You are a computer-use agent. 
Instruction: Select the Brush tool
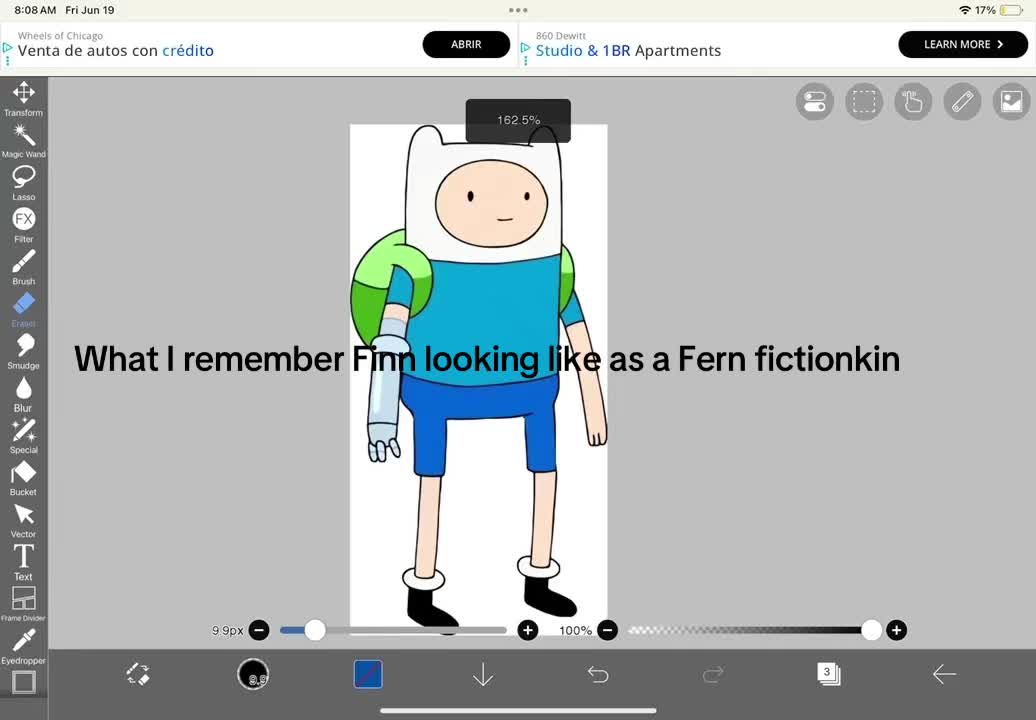pos(24,268)
